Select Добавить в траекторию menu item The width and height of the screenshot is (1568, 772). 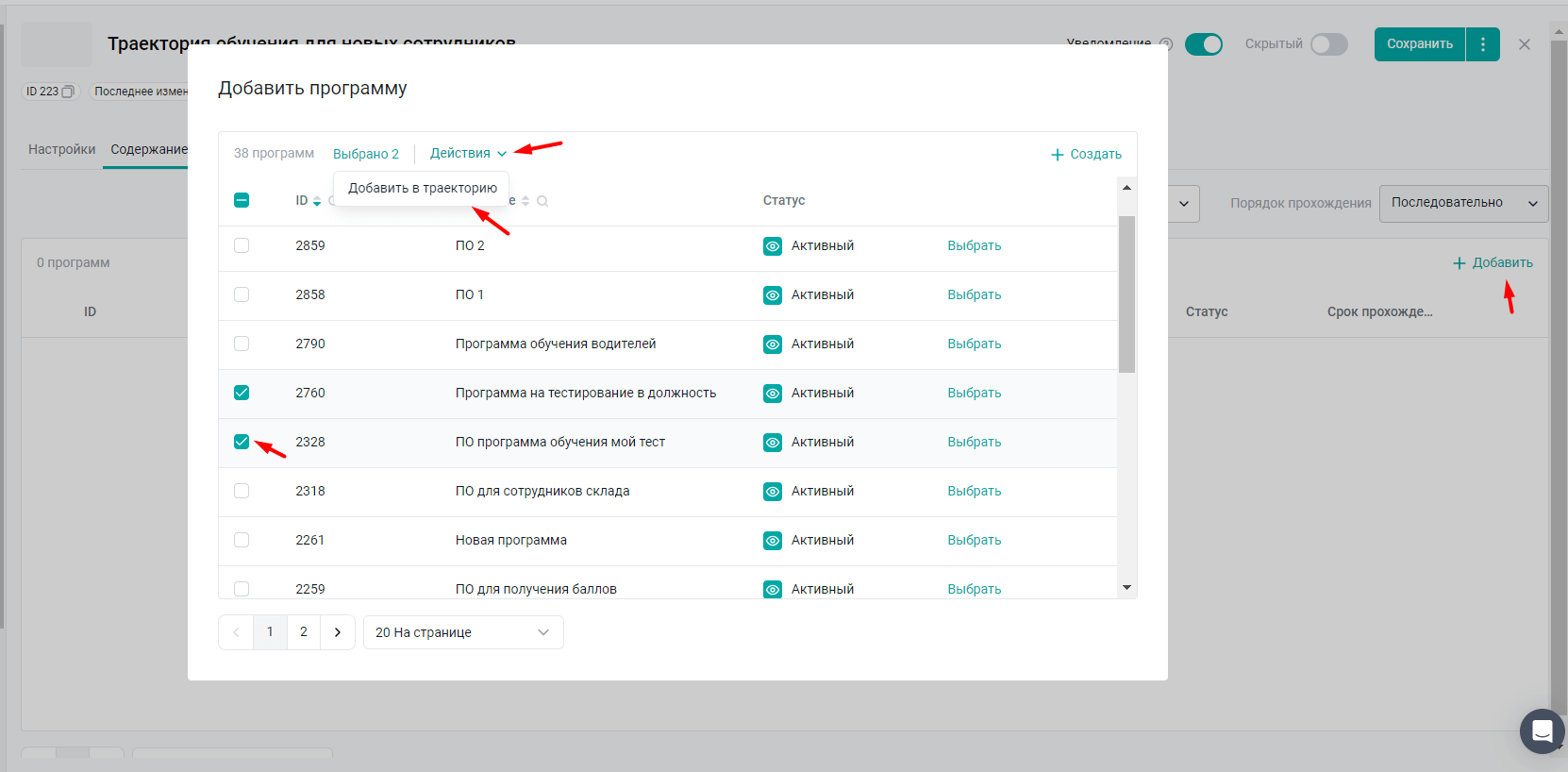point(422,188)
